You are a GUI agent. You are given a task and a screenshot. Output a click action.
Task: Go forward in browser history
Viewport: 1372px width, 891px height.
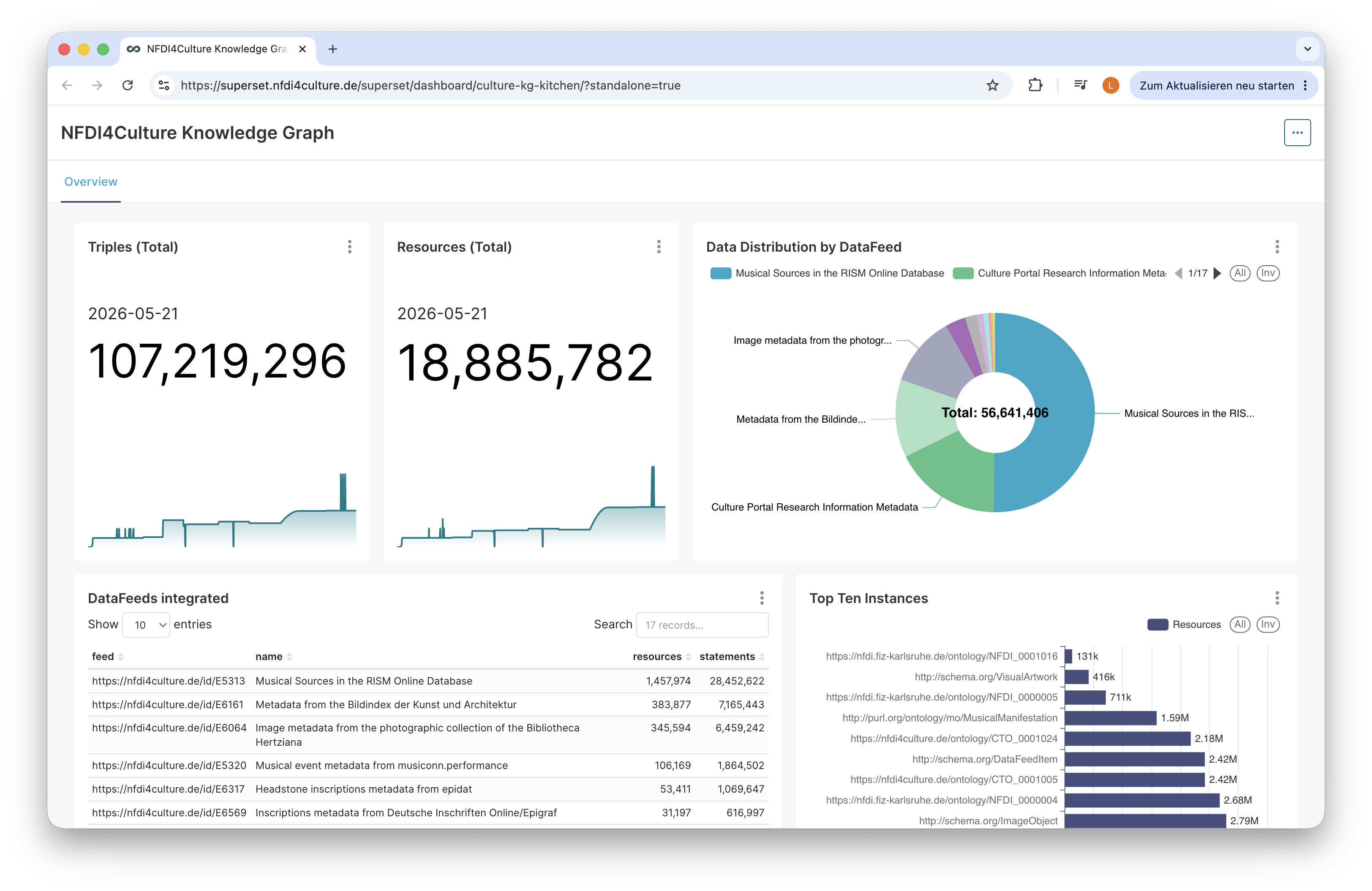coord(97,85)
